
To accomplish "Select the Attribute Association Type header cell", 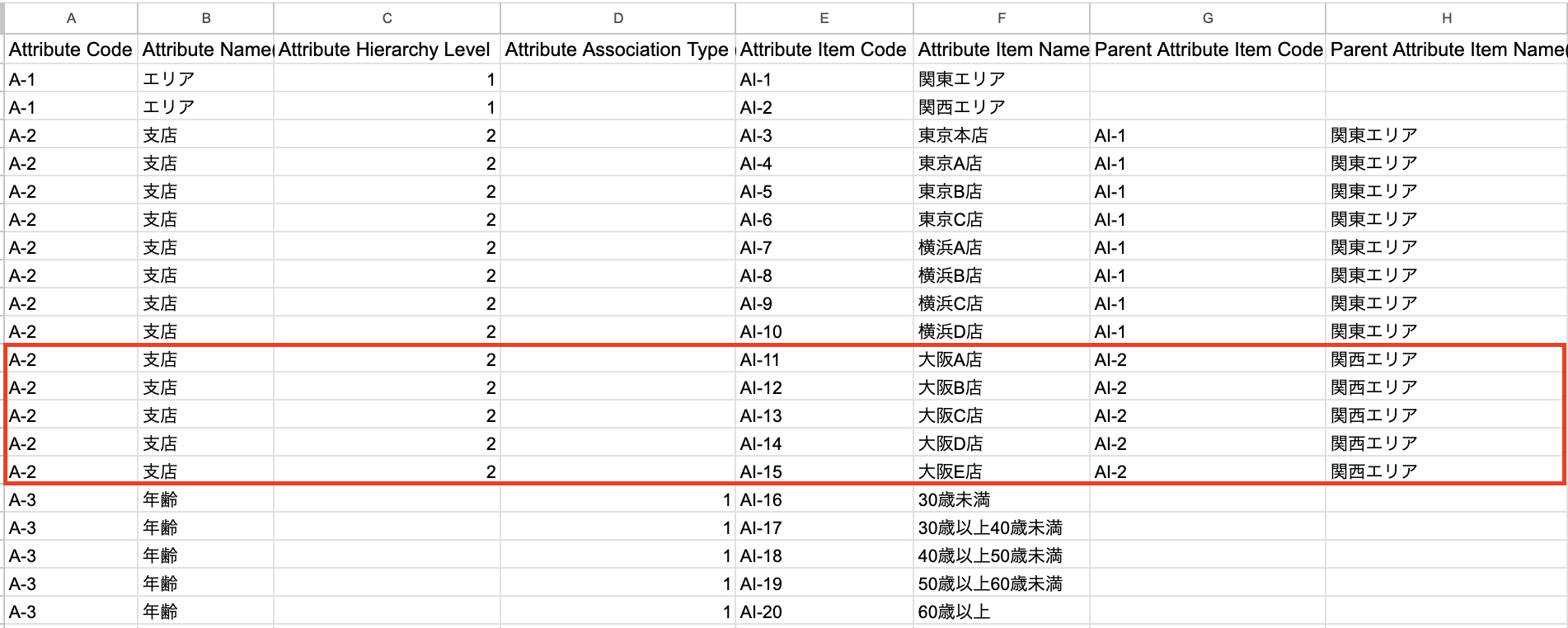I will pos(617,49).
